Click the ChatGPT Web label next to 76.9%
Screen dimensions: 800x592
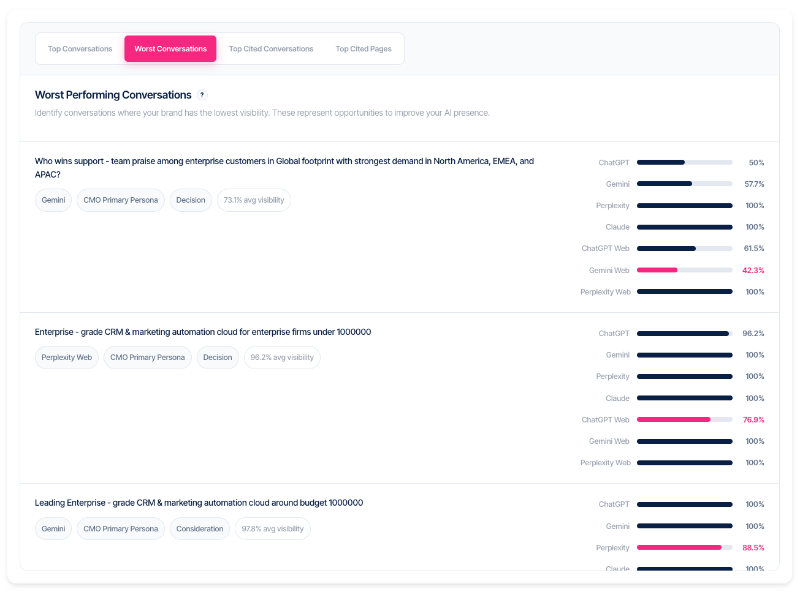click(x=606, y=420)
